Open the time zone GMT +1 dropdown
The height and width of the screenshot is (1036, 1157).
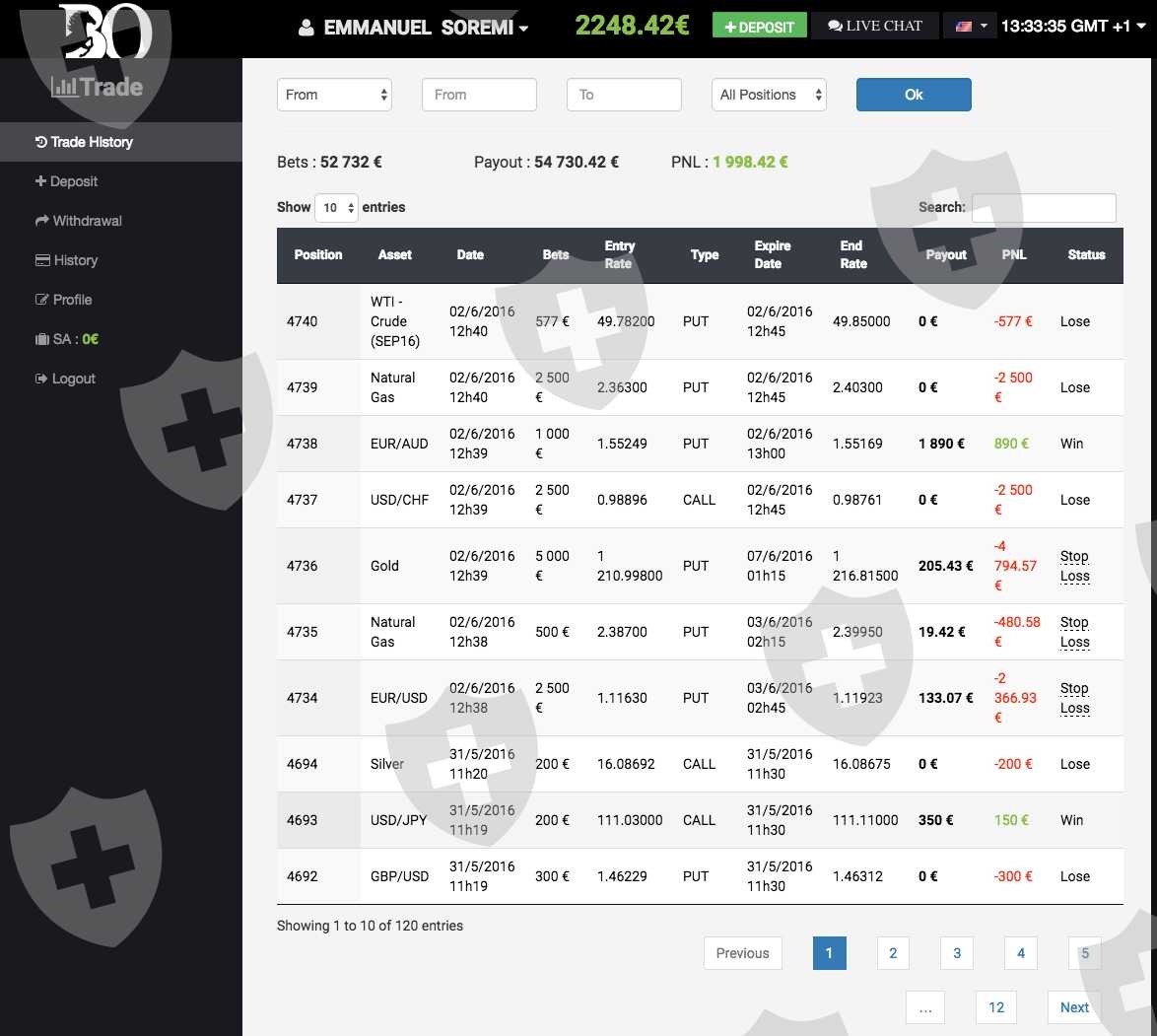pos(1073,26)
